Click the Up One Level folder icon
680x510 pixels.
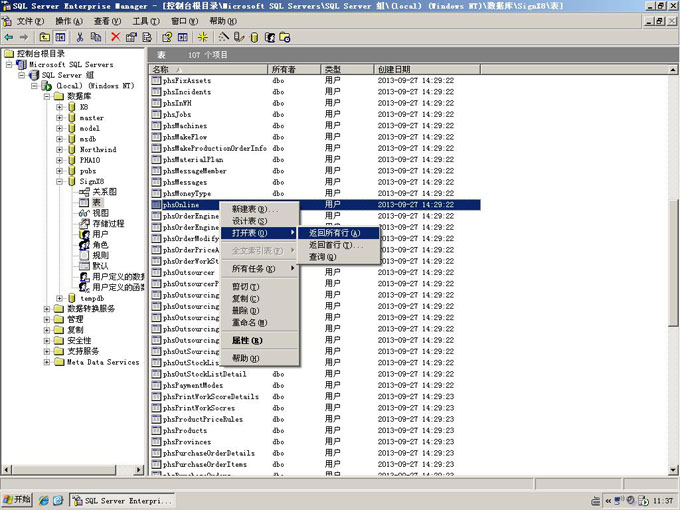pos(45,37)
